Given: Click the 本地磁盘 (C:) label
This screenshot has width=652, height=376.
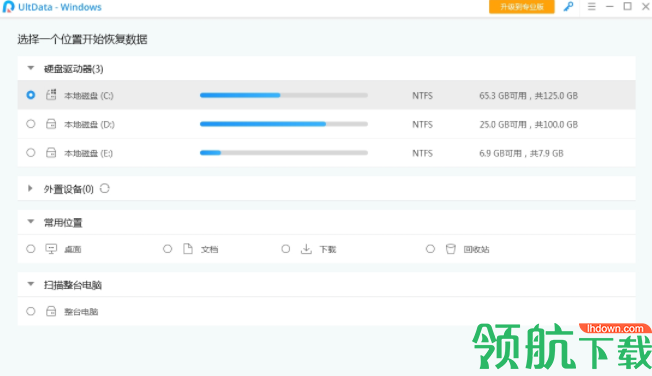Looking at the screenshot, I should point(89,96).
